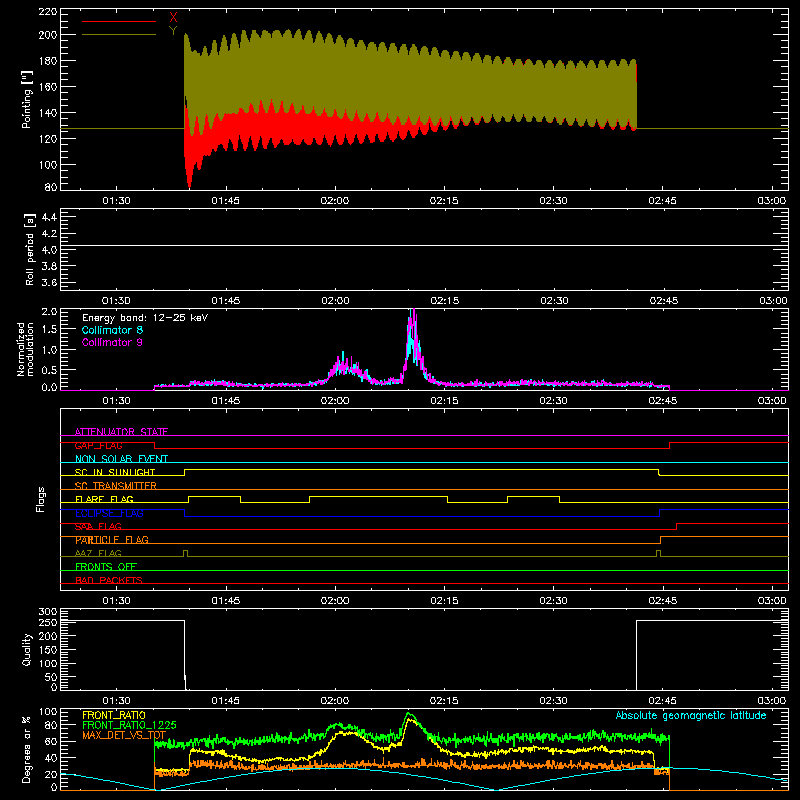
Task: Select the Y legend label
Action: [173, 31]
